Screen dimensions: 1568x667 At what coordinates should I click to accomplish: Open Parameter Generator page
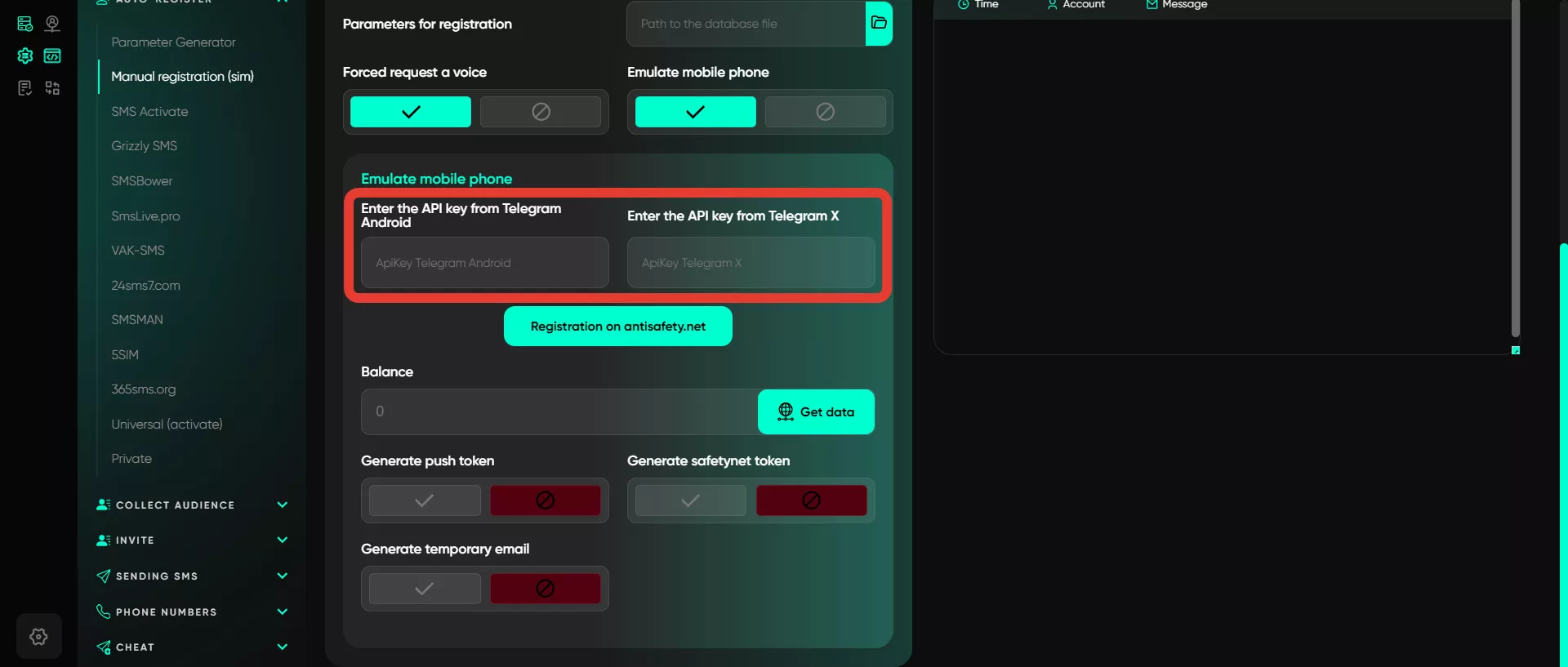173,42
